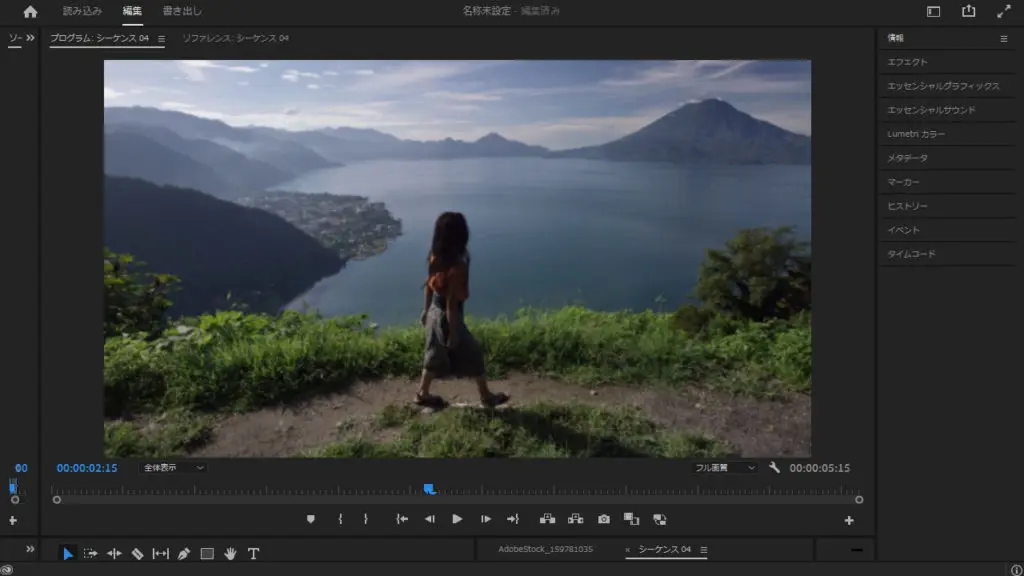Image resolution: width=1024 pixels, height=576 pixels.
Task: Select the Pen tool
Action: [184, 553]
